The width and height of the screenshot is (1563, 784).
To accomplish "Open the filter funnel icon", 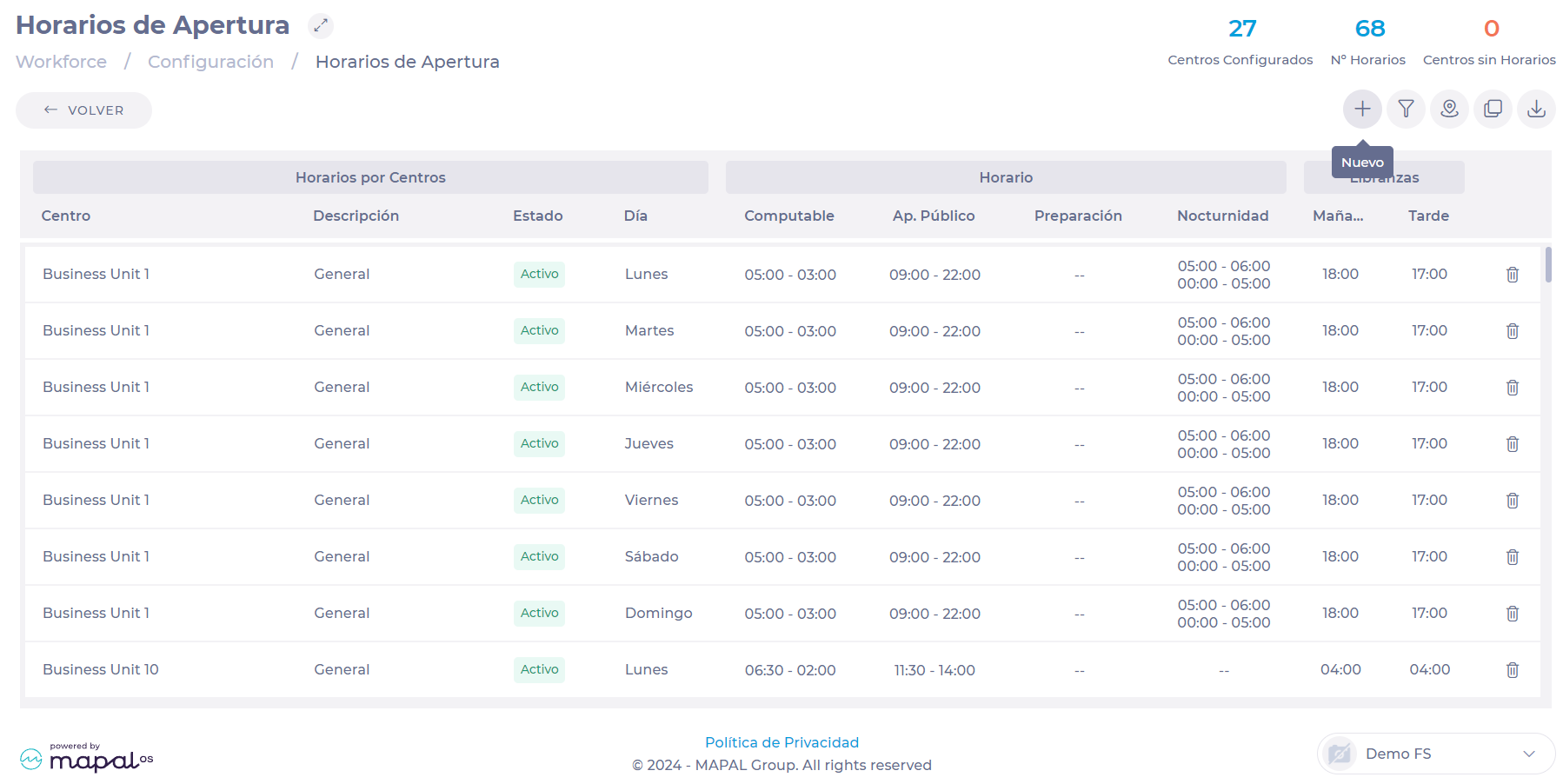I will coord(1406,110).
